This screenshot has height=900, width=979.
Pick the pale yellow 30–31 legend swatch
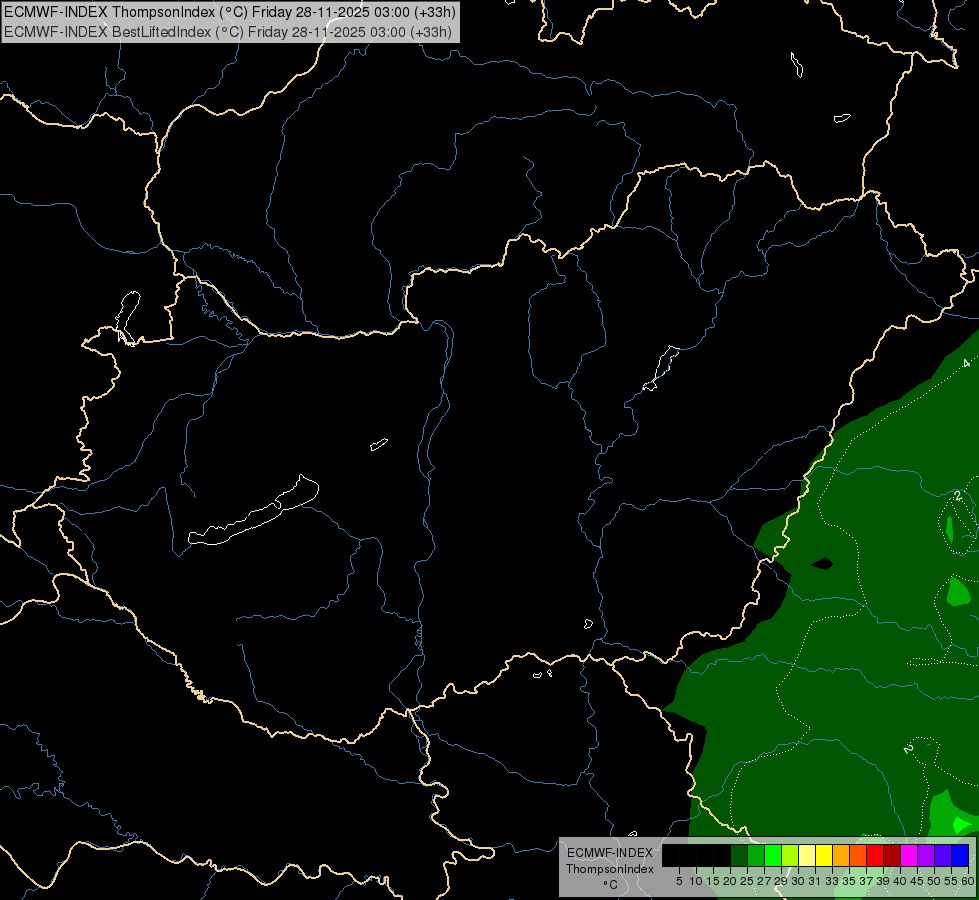807,856
